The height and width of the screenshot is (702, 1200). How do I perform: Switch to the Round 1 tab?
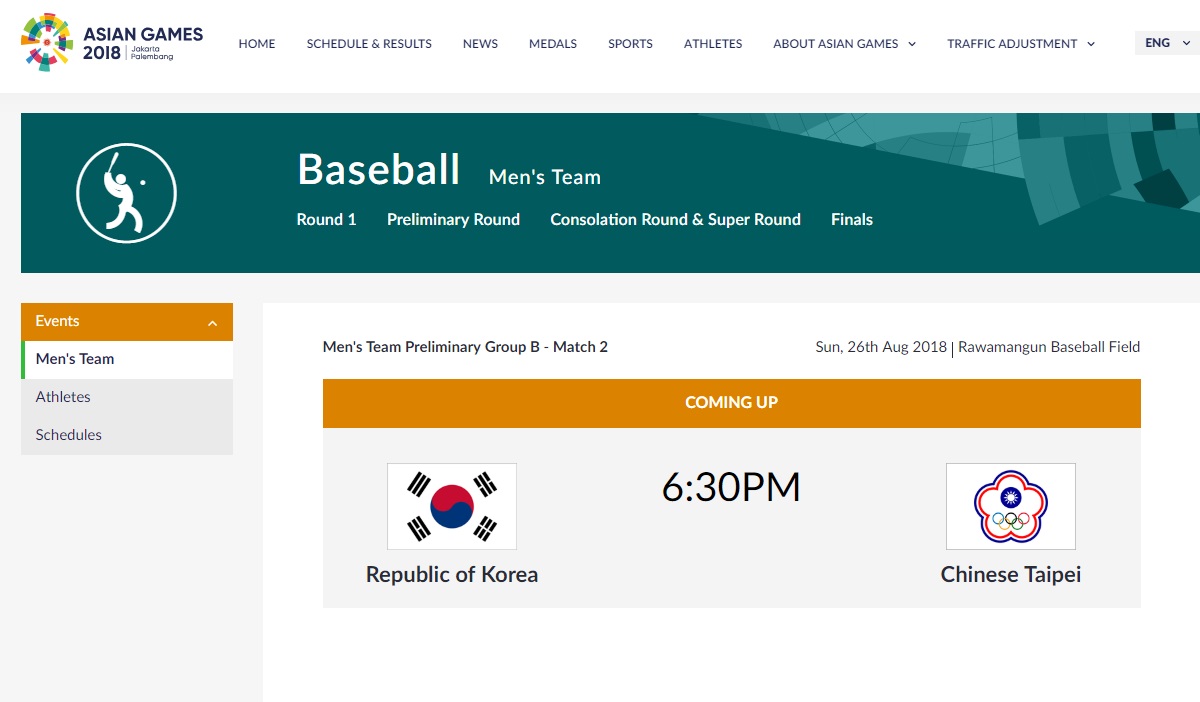(x=326, y=220)
